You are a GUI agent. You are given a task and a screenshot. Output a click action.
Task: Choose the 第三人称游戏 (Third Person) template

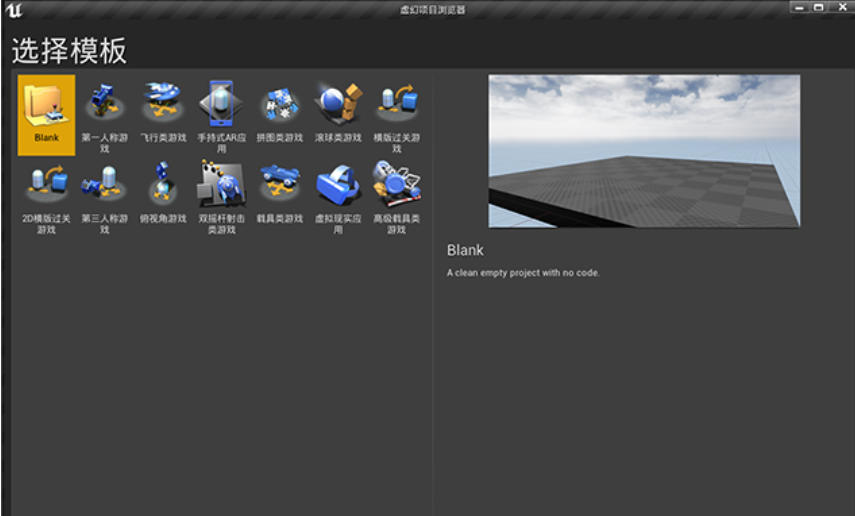(x=104, y=196)
